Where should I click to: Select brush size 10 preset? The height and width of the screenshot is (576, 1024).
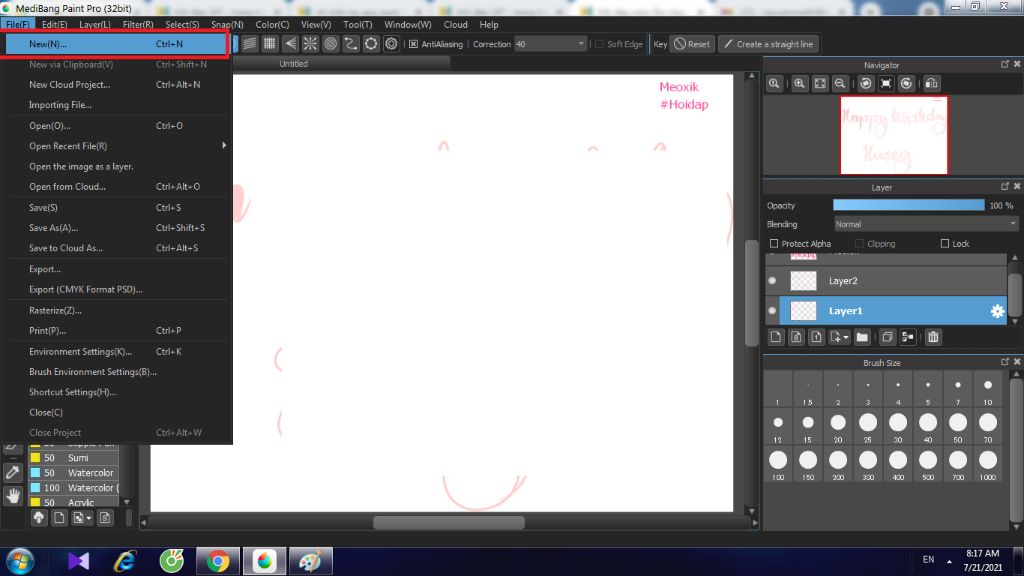point(987,391)
